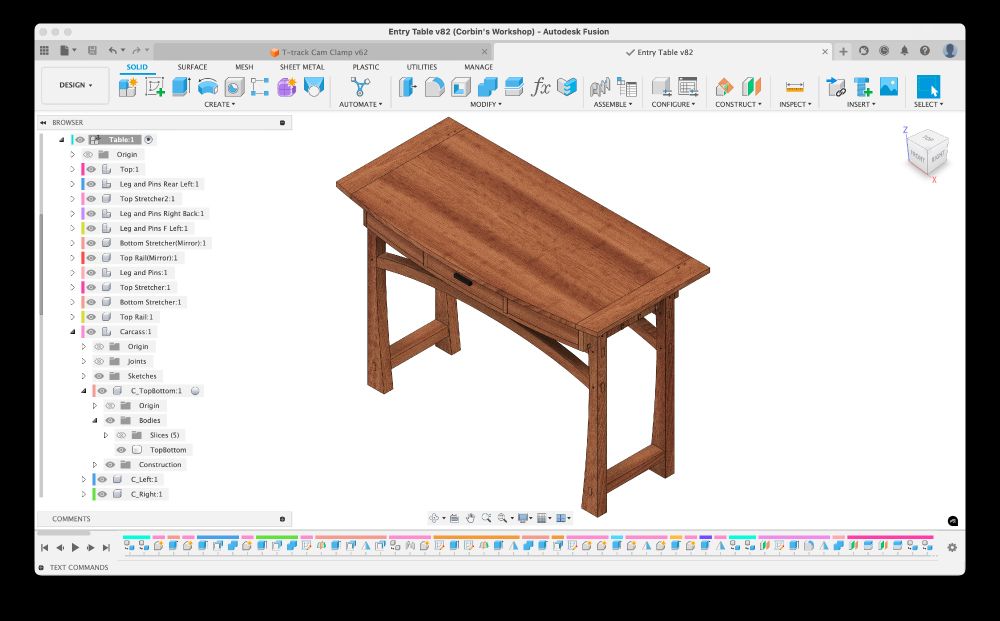Open the Insert Derive link icon
The height and width of the screenshot is (621, 1000).
(835, 87)
